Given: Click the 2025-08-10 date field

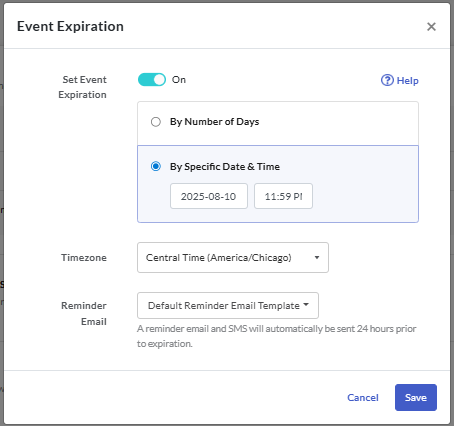Looking at the screenshot, I should pyautogui.click(x=209, y=196).
